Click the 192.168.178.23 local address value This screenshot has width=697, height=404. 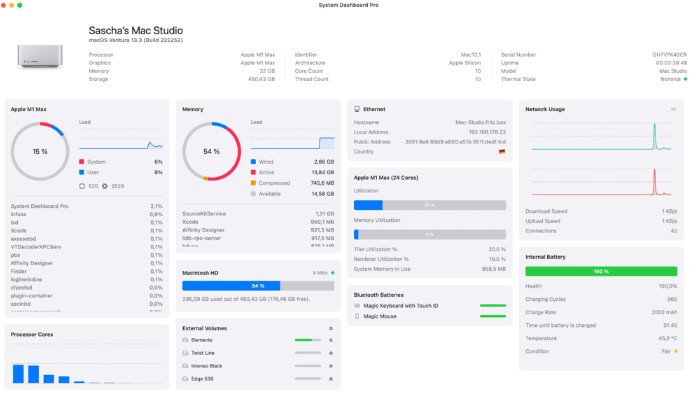[487, 132]
